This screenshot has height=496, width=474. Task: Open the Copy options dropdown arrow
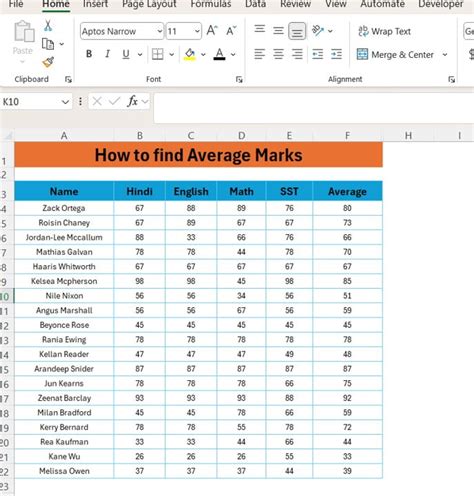(62, 44)
